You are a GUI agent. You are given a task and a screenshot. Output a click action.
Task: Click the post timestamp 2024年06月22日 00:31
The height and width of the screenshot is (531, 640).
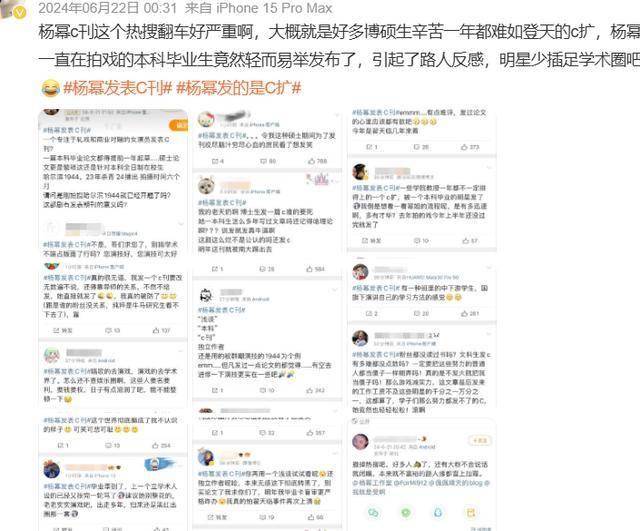[108, 8]
